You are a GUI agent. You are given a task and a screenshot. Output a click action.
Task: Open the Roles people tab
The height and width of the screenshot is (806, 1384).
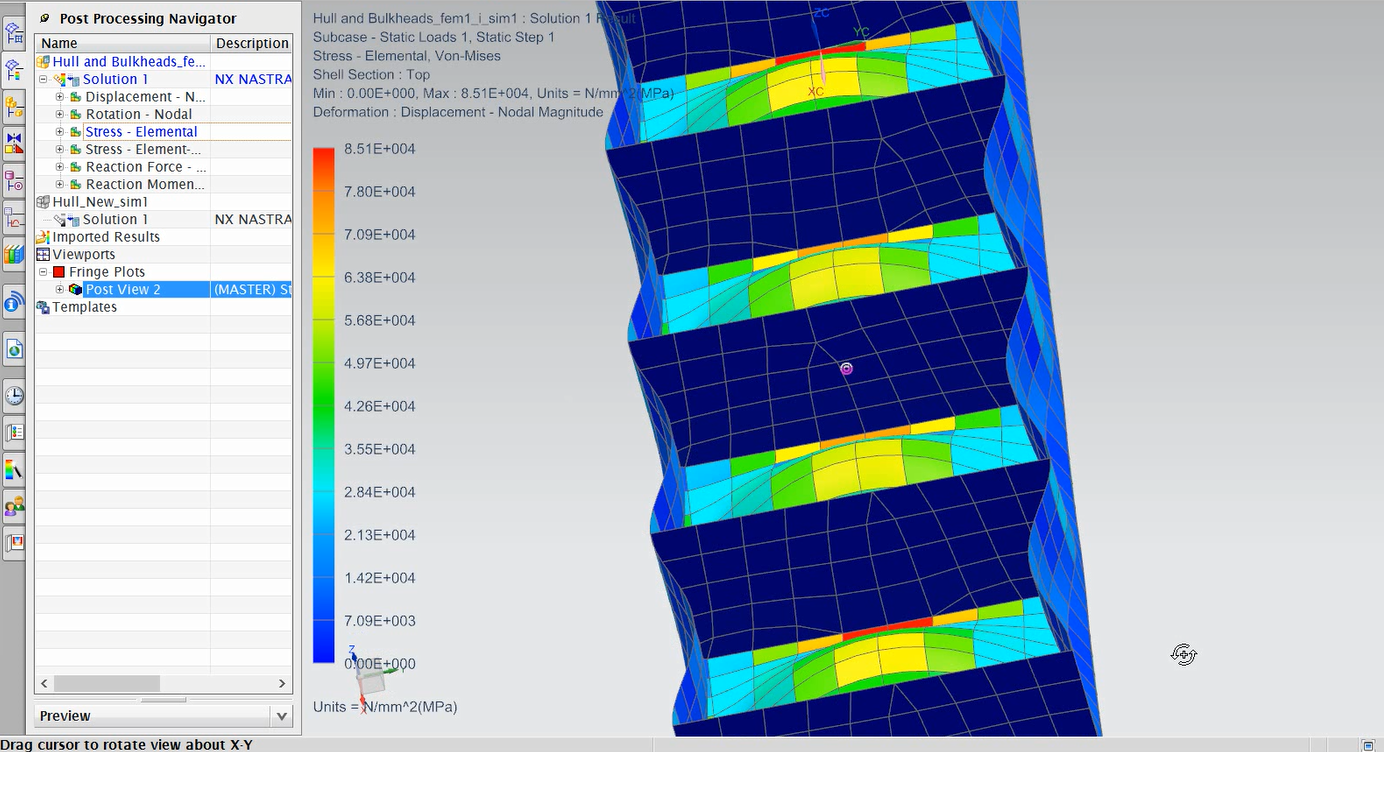(x=14, y=506)
